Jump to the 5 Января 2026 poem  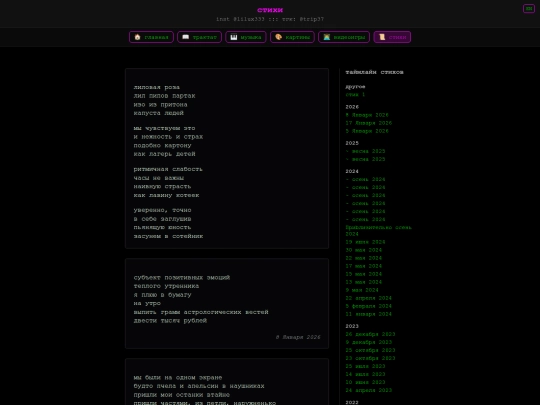tap(367, 131)
